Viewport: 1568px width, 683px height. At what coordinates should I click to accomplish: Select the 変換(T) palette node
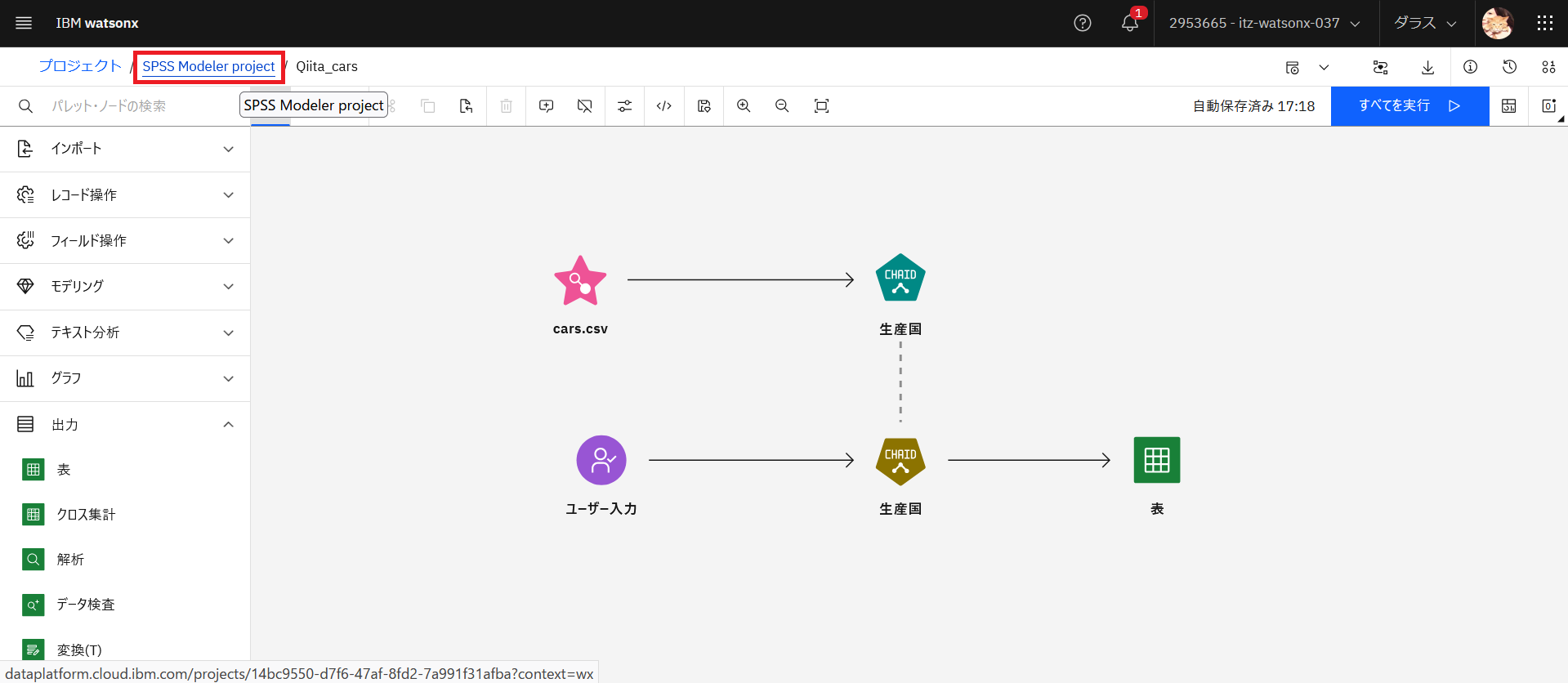click(x=125, y=650)
